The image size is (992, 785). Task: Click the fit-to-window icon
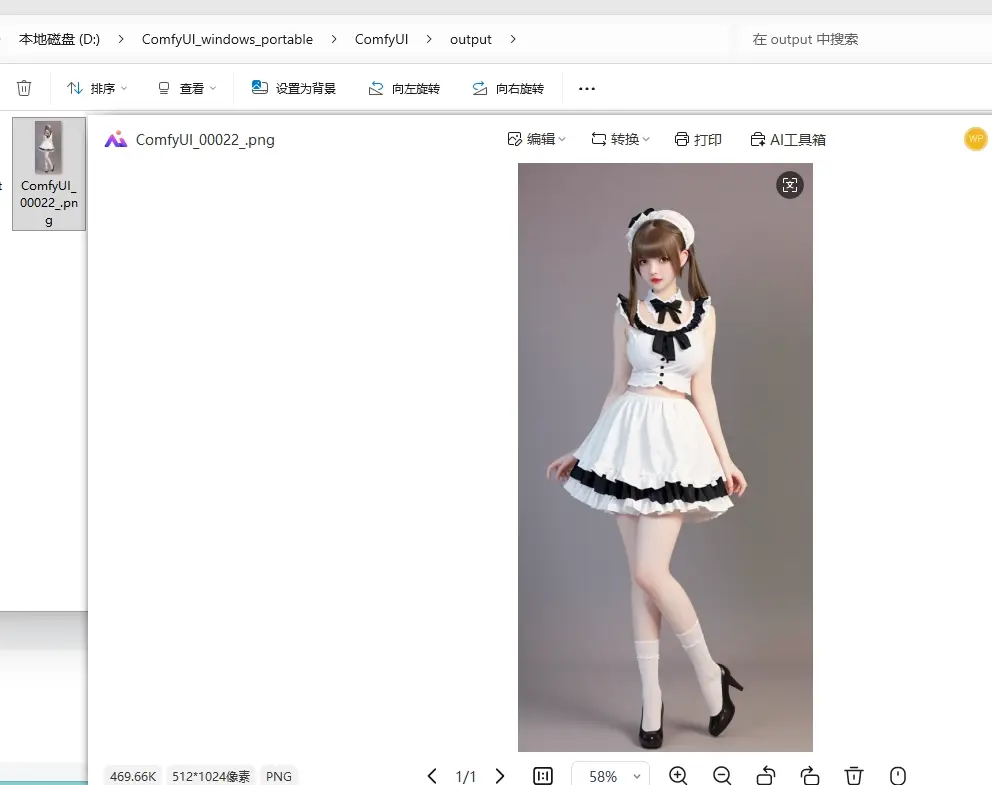543,775
